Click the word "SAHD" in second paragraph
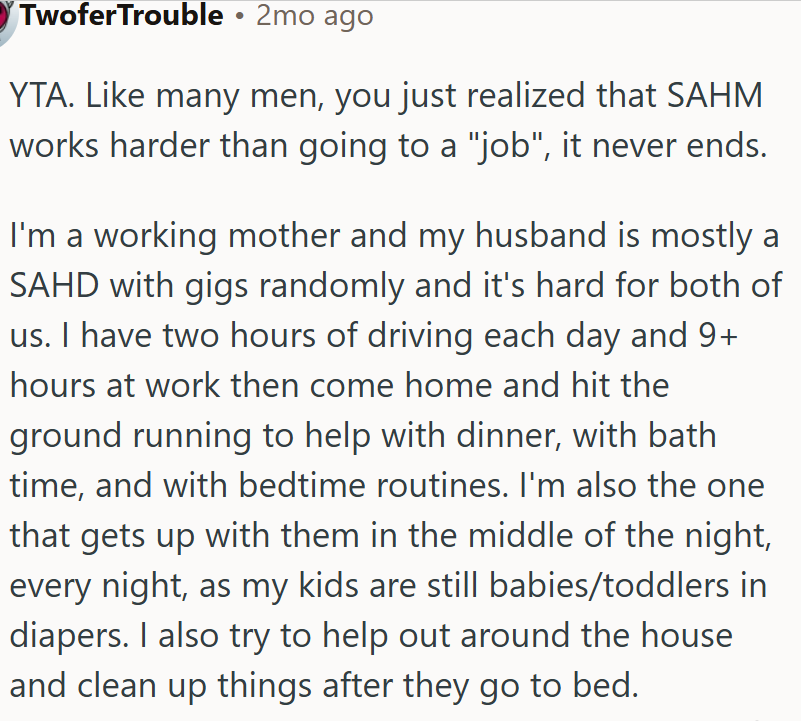The height and width of the screenshot is (721, 801). [x=55, y=285]
